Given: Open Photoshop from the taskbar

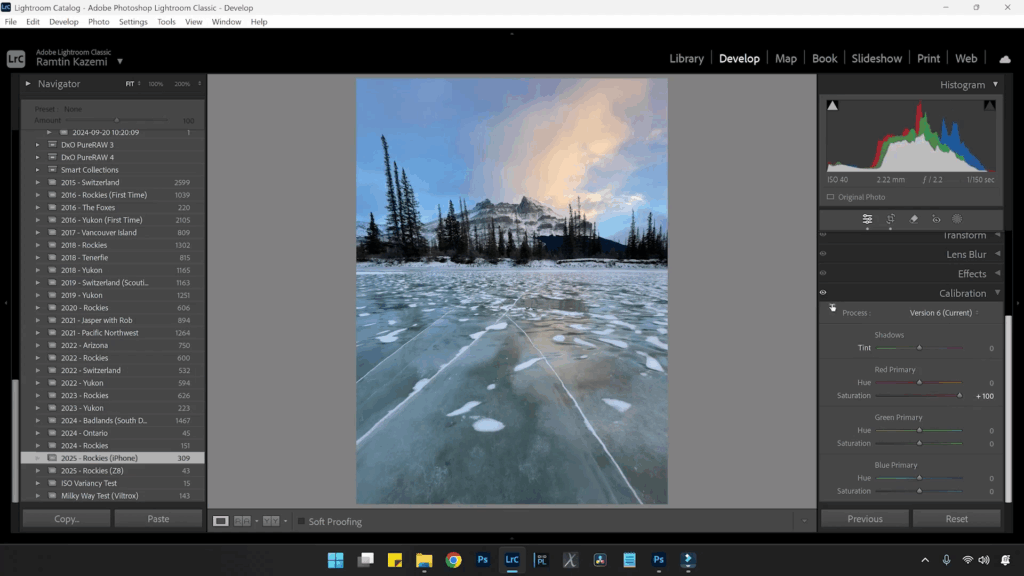Looking at the screenshot, I should coord(482,561).
